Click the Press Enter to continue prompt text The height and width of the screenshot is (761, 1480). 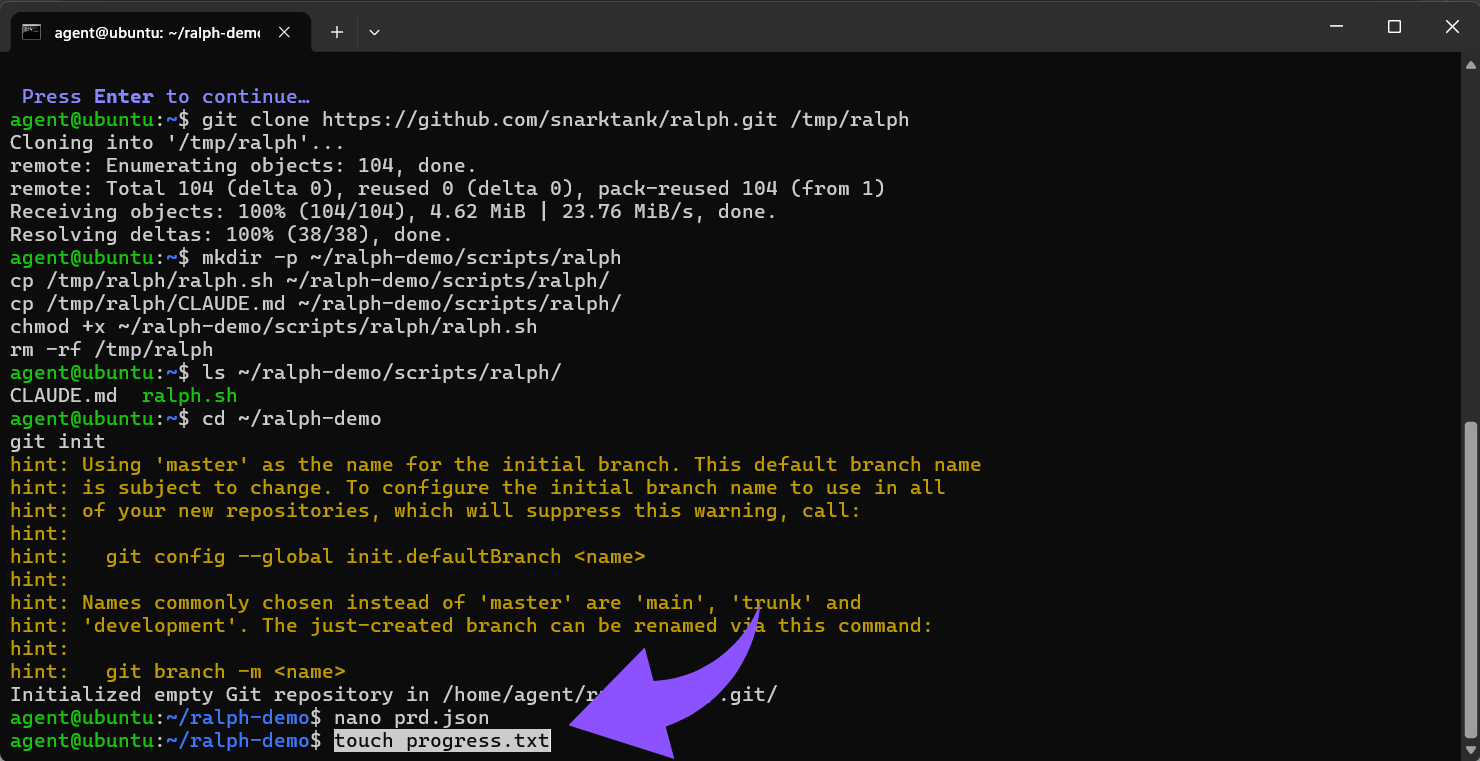click(x=165, y=96)
